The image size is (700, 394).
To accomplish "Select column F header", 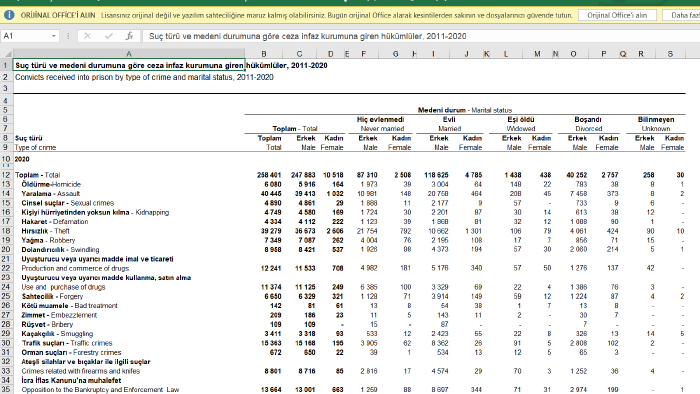I will pyautogui.click(x=364, y=54).
